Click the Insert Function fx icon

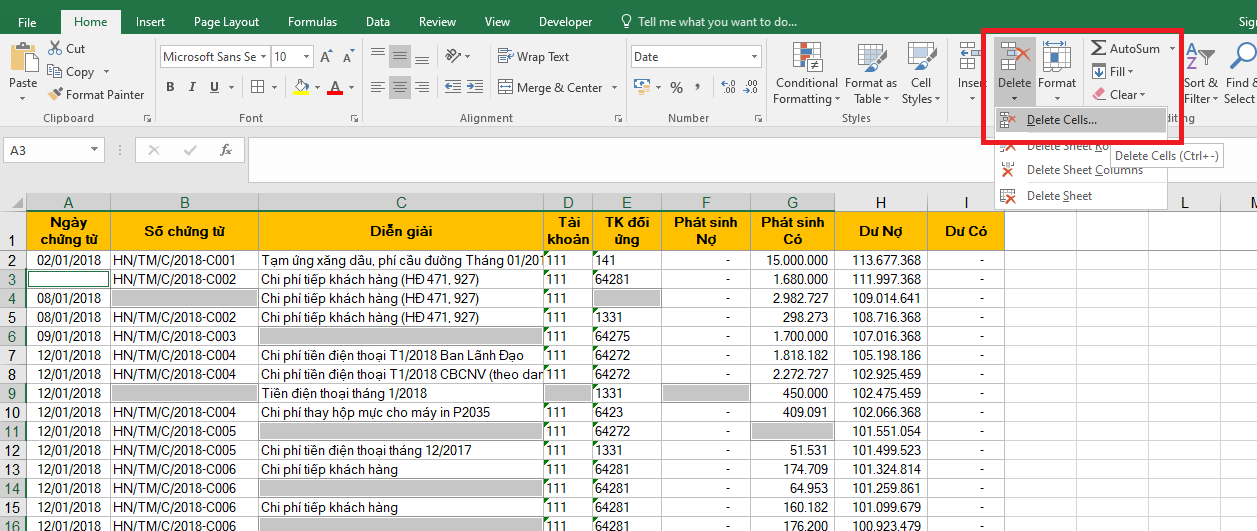[x=226, y=150]
